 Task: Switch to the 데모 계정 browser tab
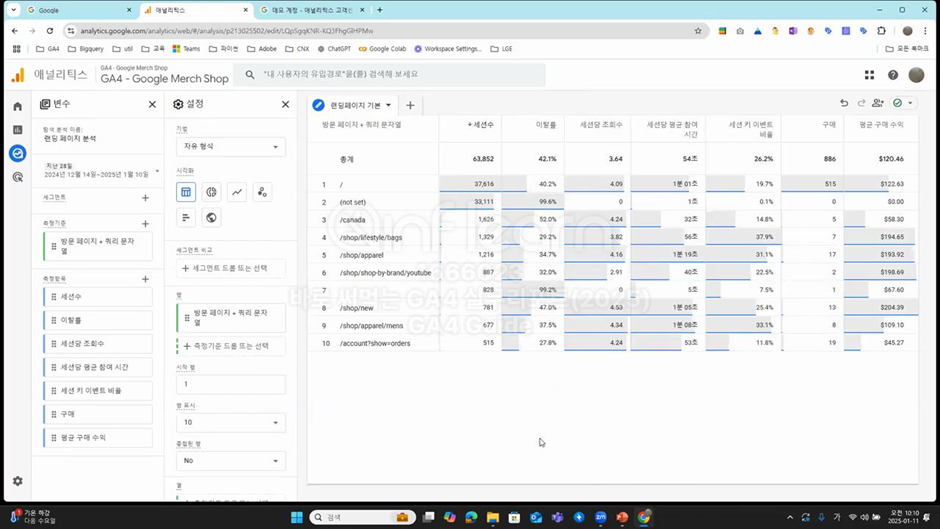tap(312, 10)
